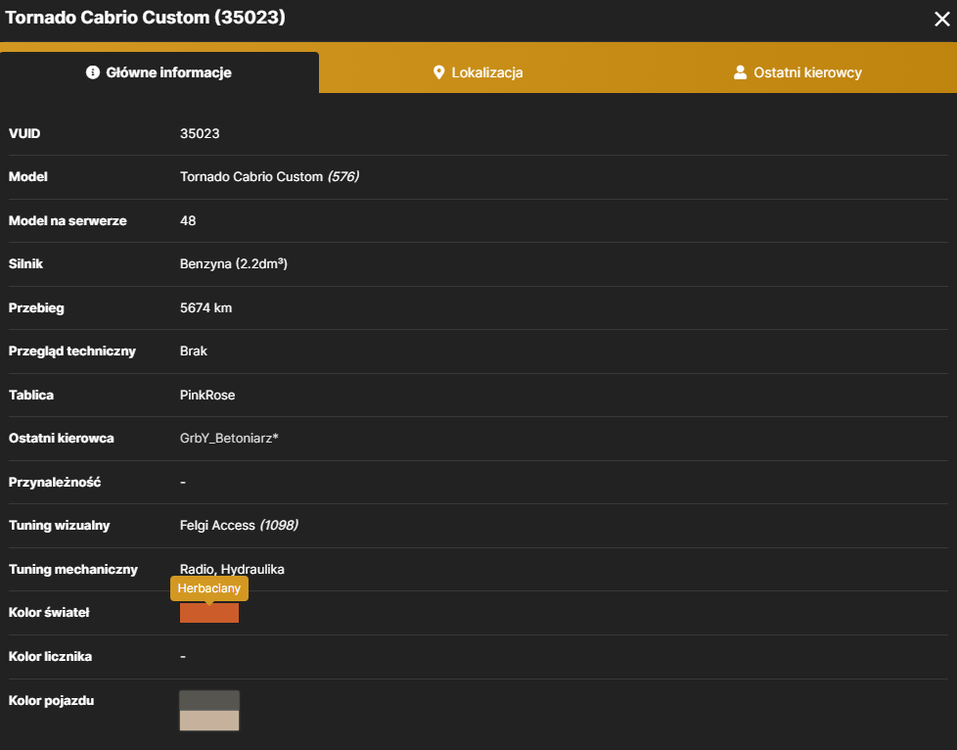Click the Przynależność row label
Viewport: 957px width, 750px height.
[54, 482]
